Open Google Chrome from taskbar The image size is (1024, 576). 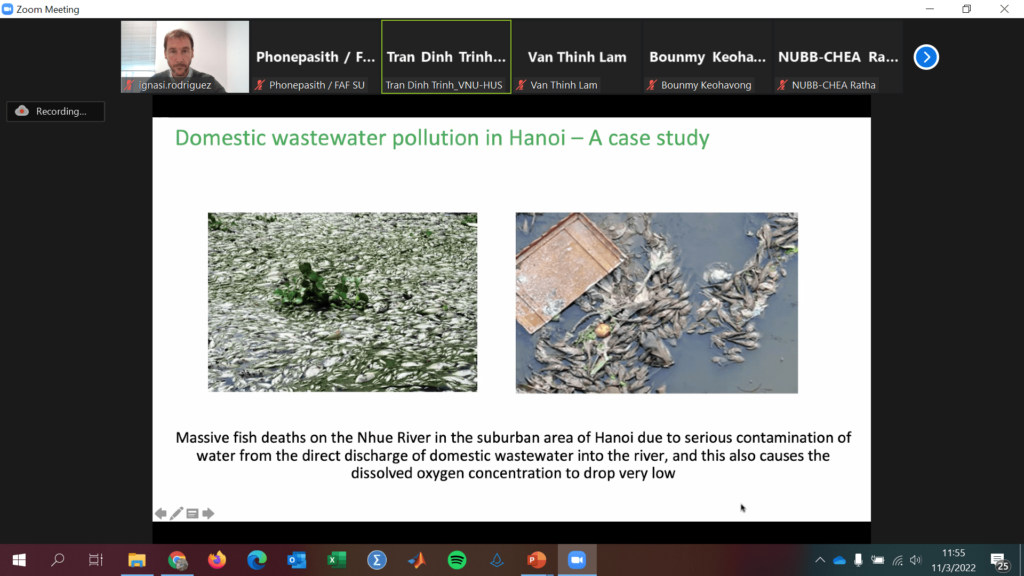click(x=177, y=560)
